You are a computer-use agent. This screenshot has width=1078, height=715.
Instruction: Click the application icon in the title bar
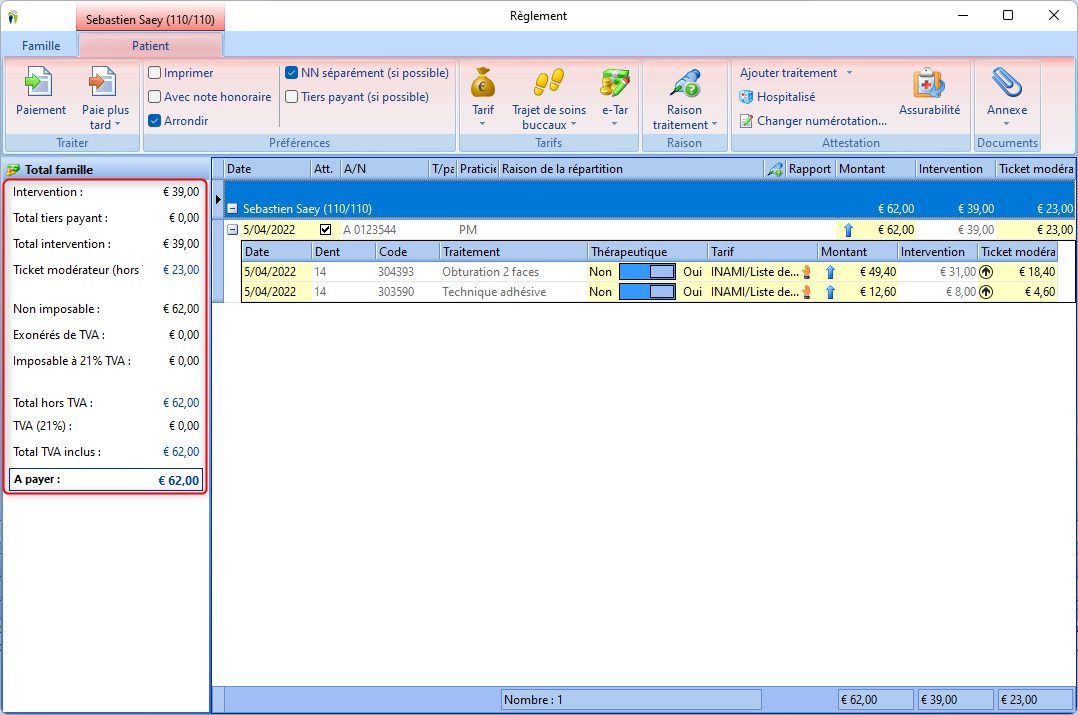point(12,17)
